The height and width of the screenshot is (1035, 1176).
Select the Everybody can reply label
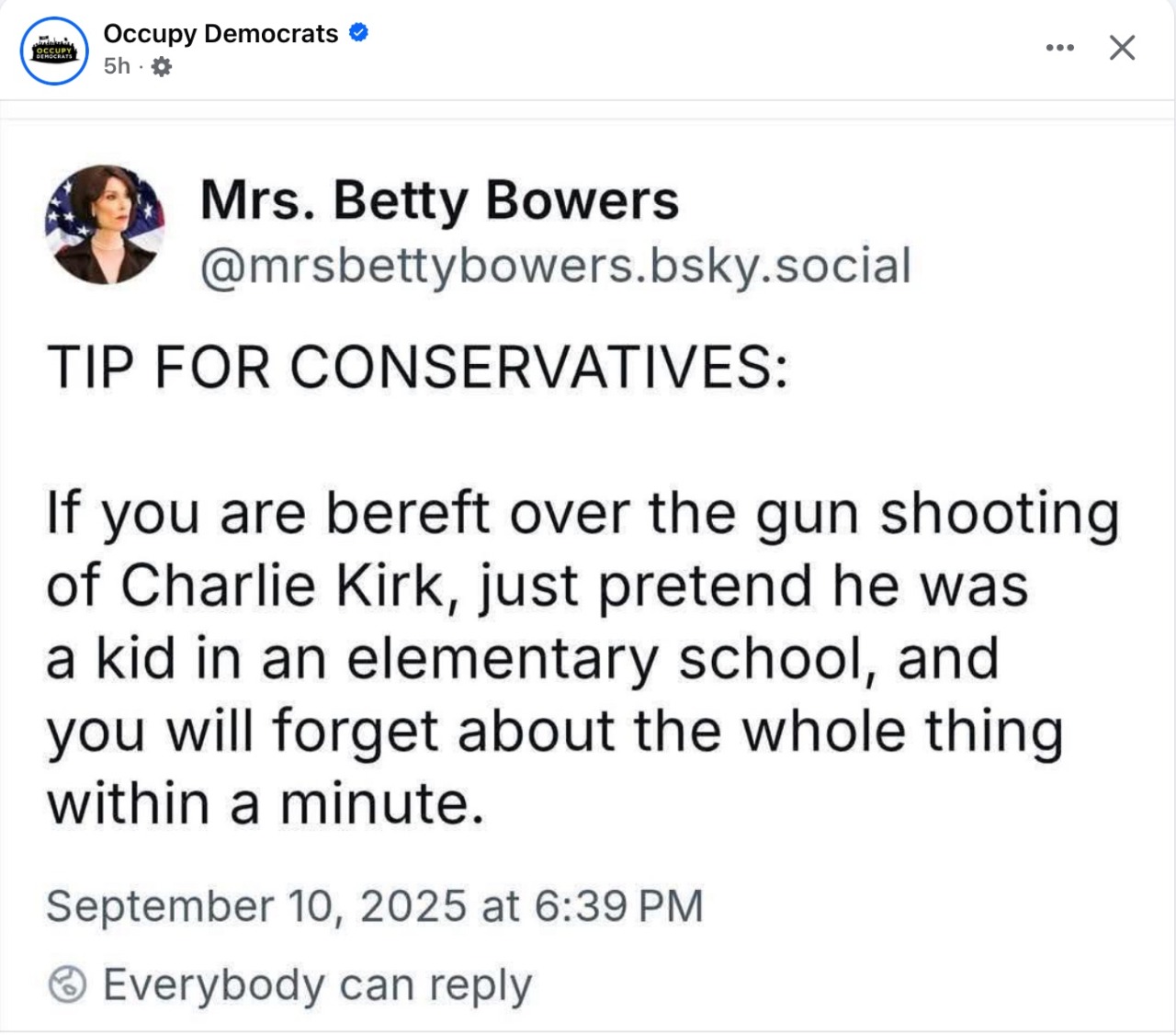pyautogui.click(x=317, y=984)
